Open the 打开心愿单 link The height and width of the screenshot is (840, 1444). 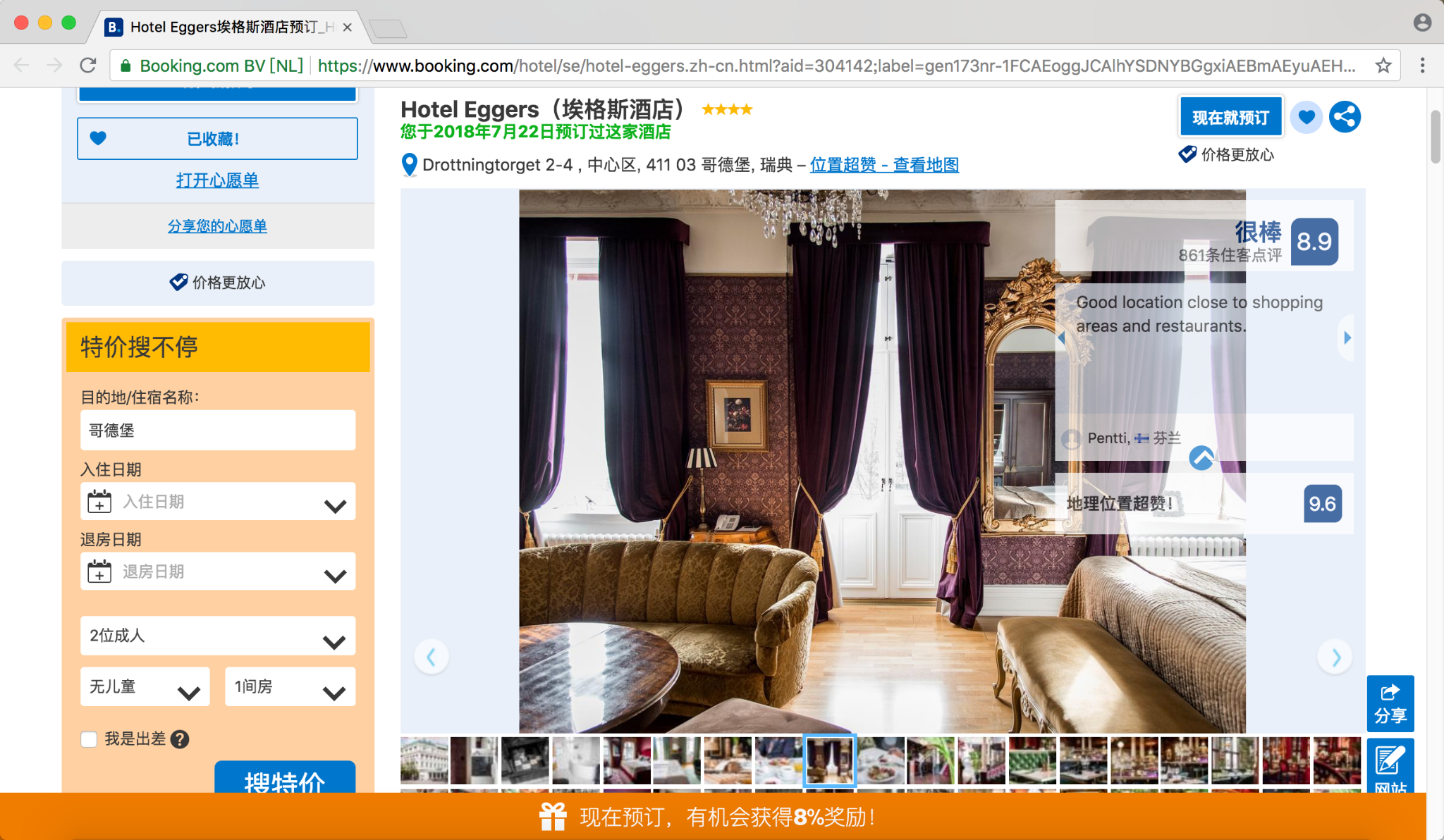pos(217,180)
